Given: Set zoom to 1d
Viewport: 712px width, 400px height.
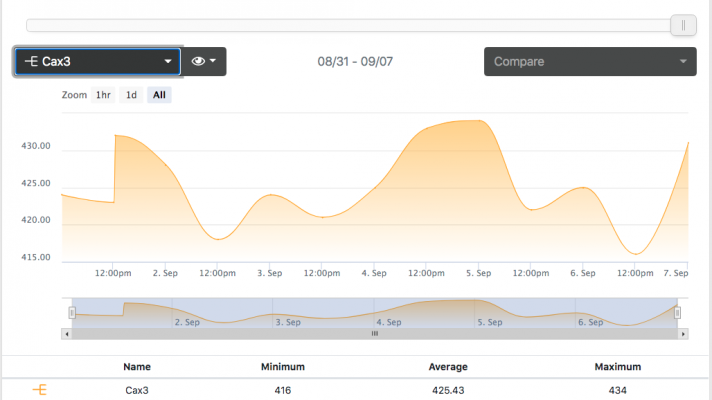Looking at the screenshot, I should click(131, 95).
